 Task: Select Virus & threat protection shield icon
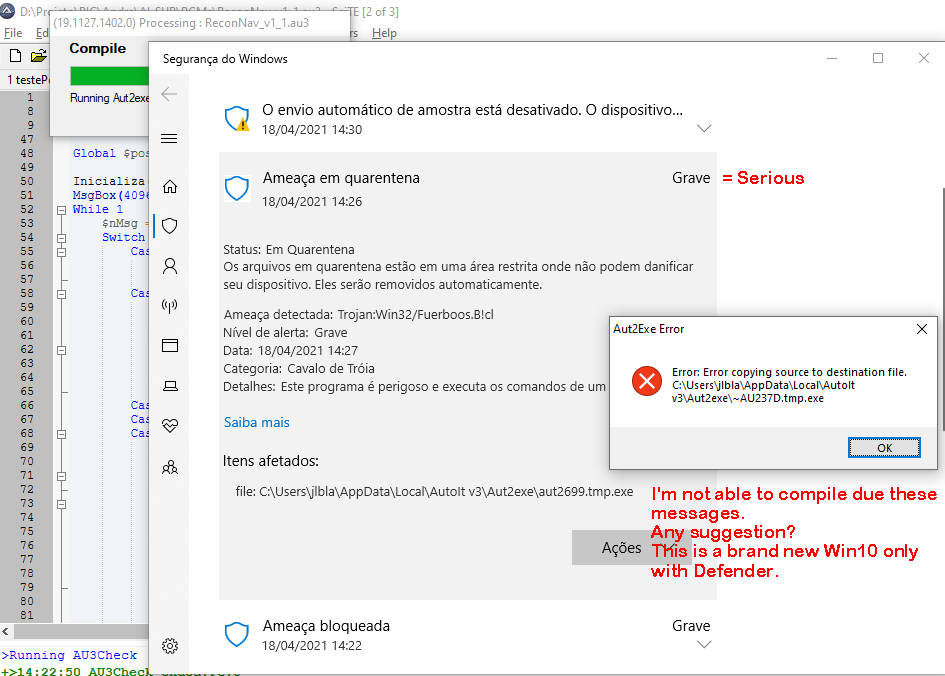170,226
